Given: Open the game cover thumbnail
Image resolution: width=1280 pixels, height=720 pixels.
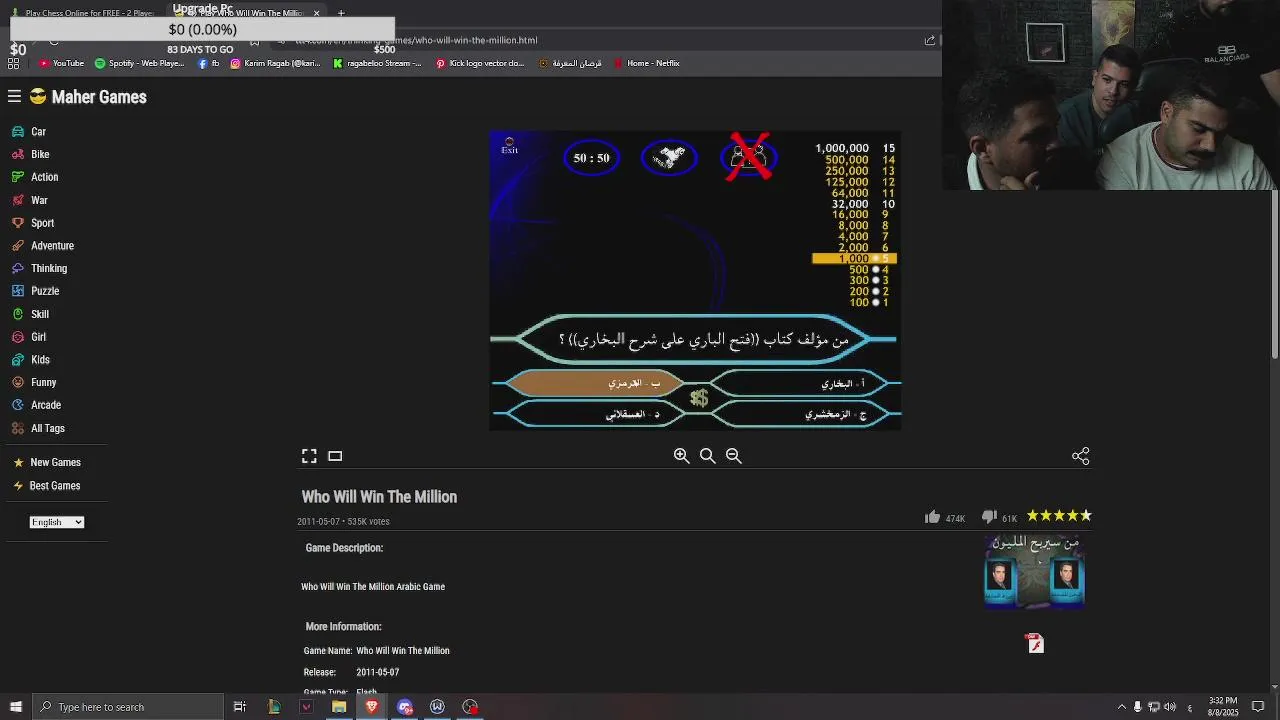Looking at the screenshot, I should click(x=1034, y=570).
